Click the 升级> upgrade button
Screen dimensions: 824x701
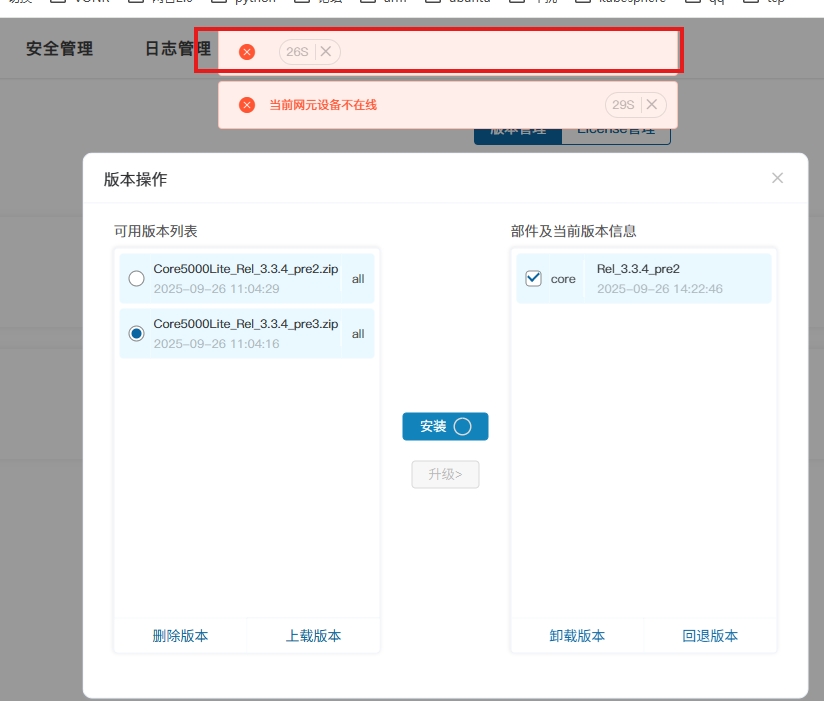click(445, 474)
